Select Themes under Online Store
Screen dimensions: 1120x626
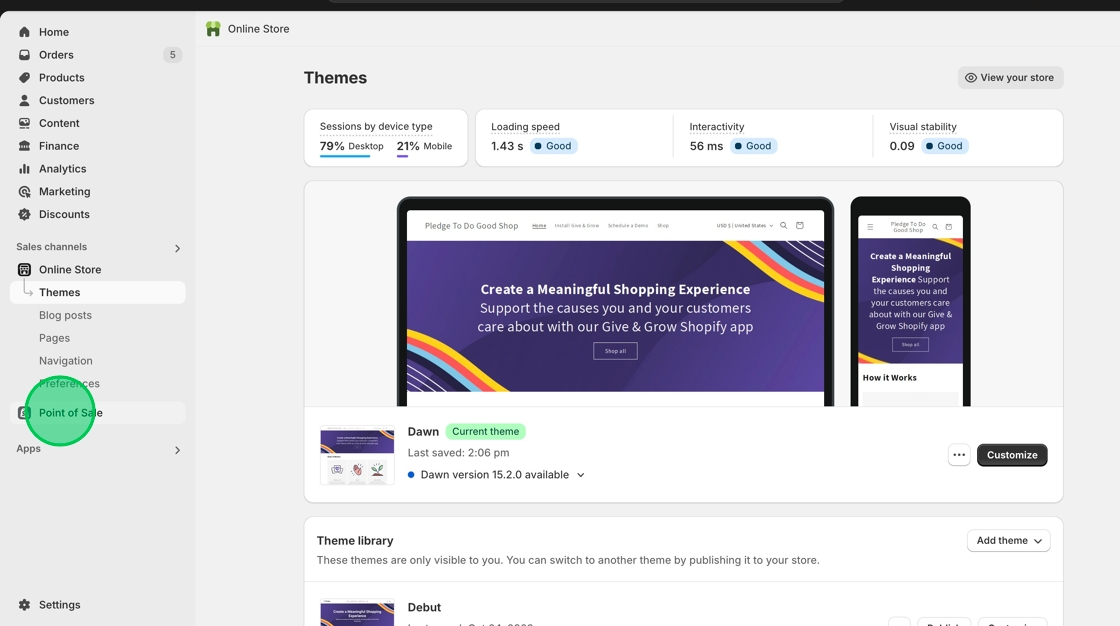coord(98,292)
